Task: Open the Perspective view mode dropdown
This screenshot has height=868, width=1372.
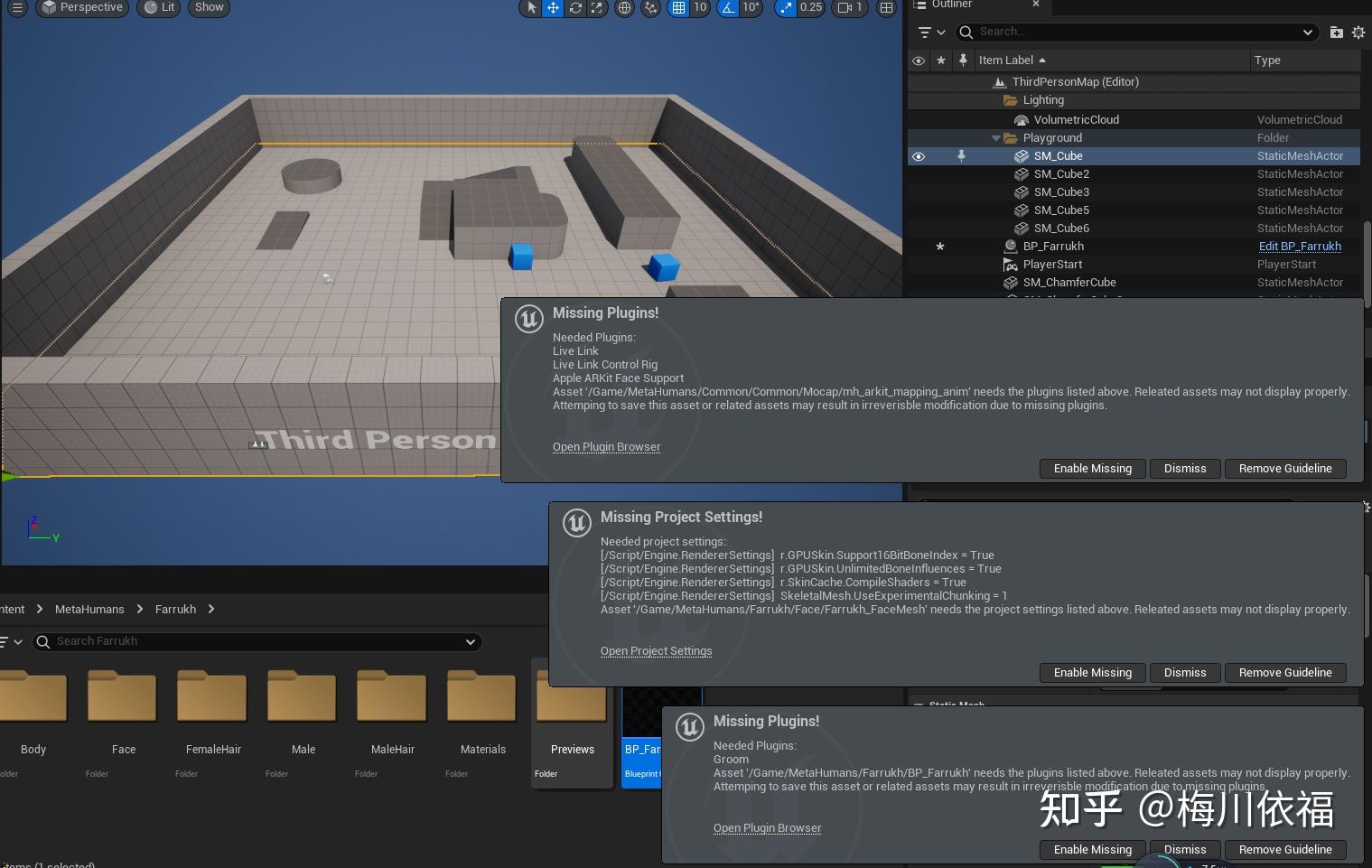Action: [82, 7]
